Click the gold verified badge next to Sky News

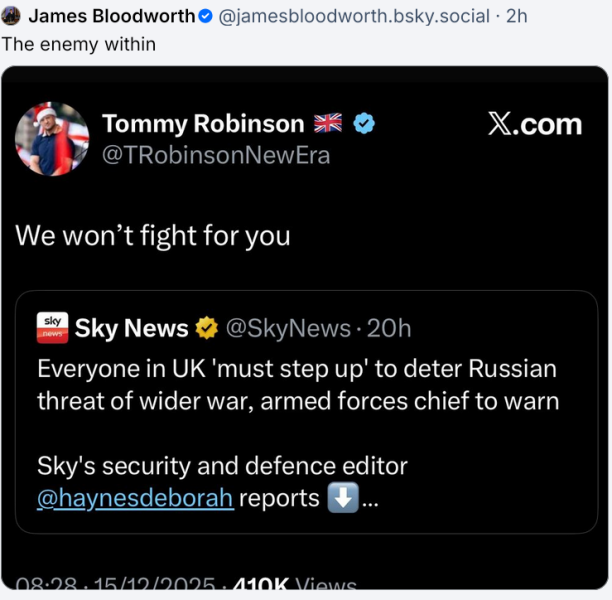pyautogui.click(x=206, y=328)
